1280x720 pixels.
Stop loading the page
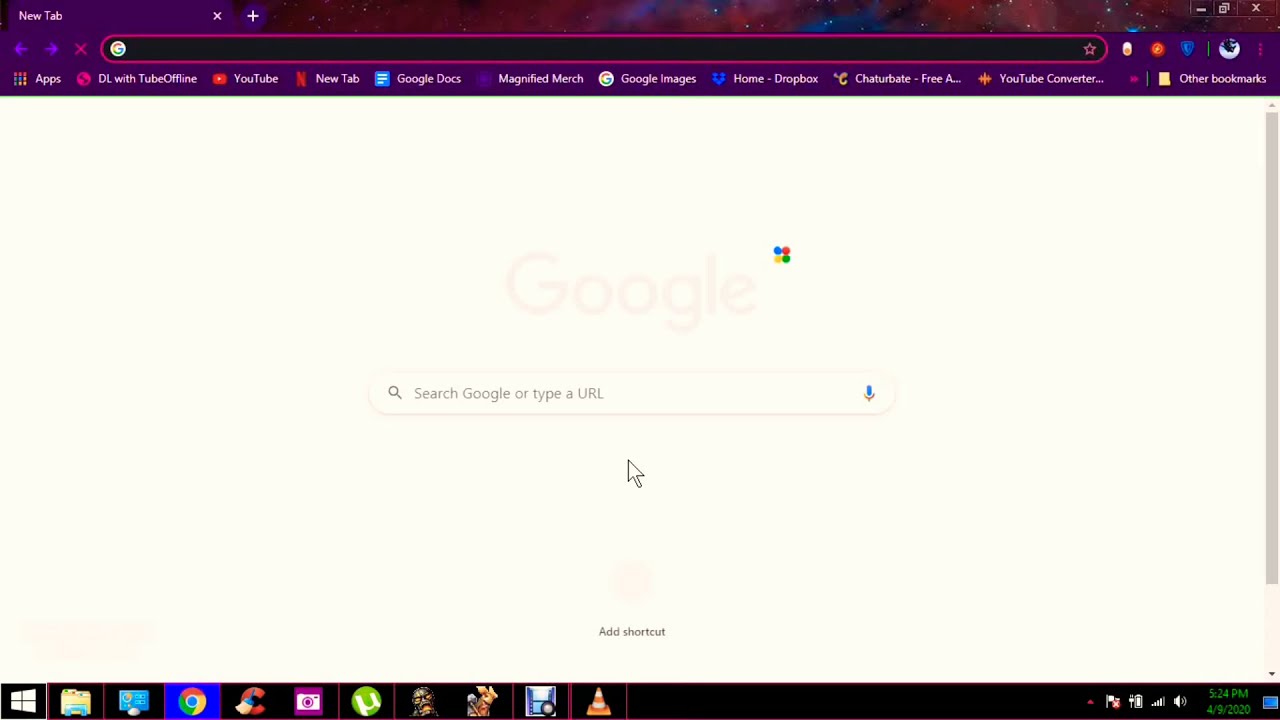[x=81, y=49]
